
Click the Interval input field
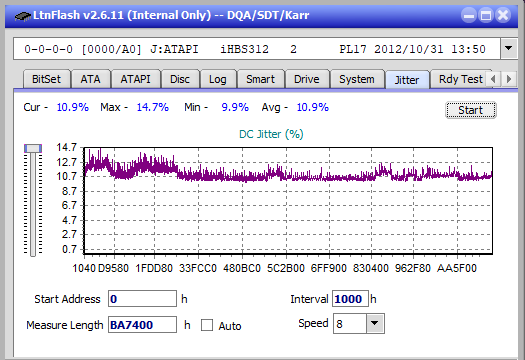(x=350, y=299)
